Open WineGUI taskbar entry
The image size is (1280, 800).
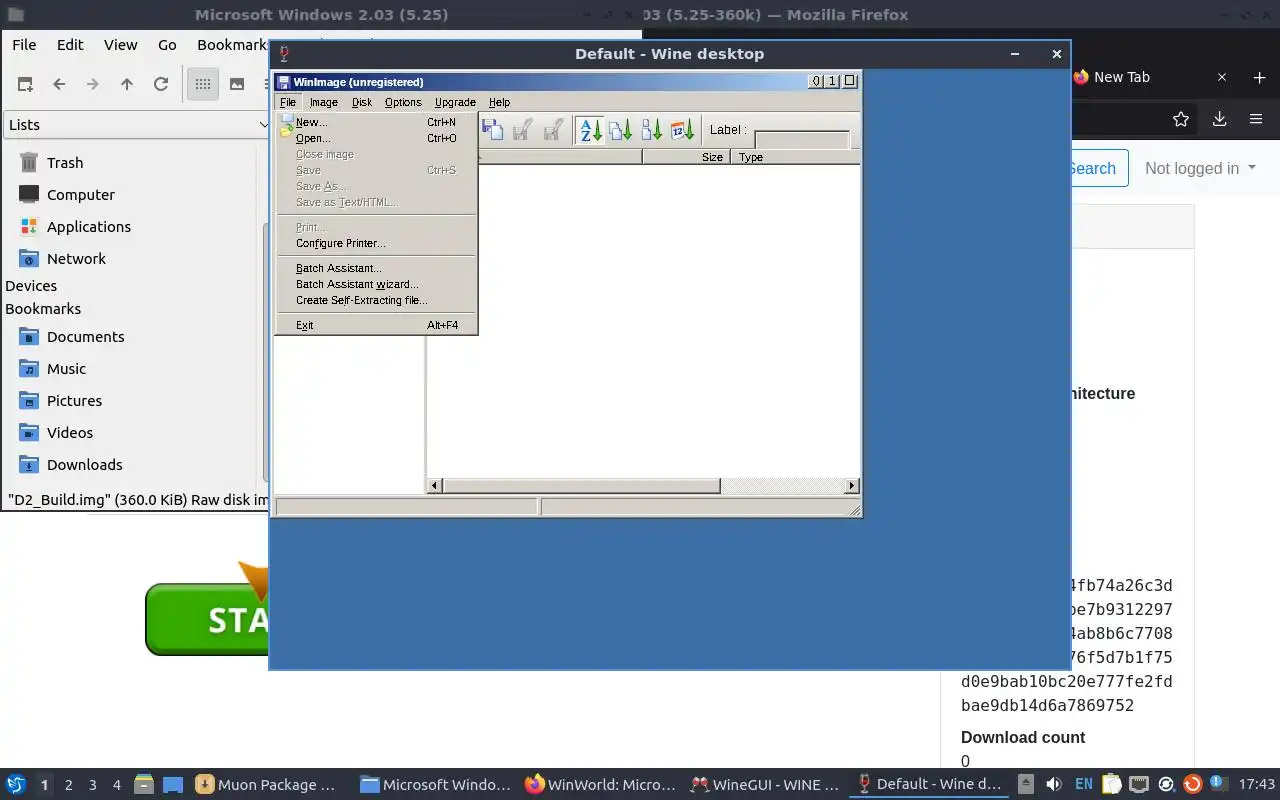click(766, 784)
